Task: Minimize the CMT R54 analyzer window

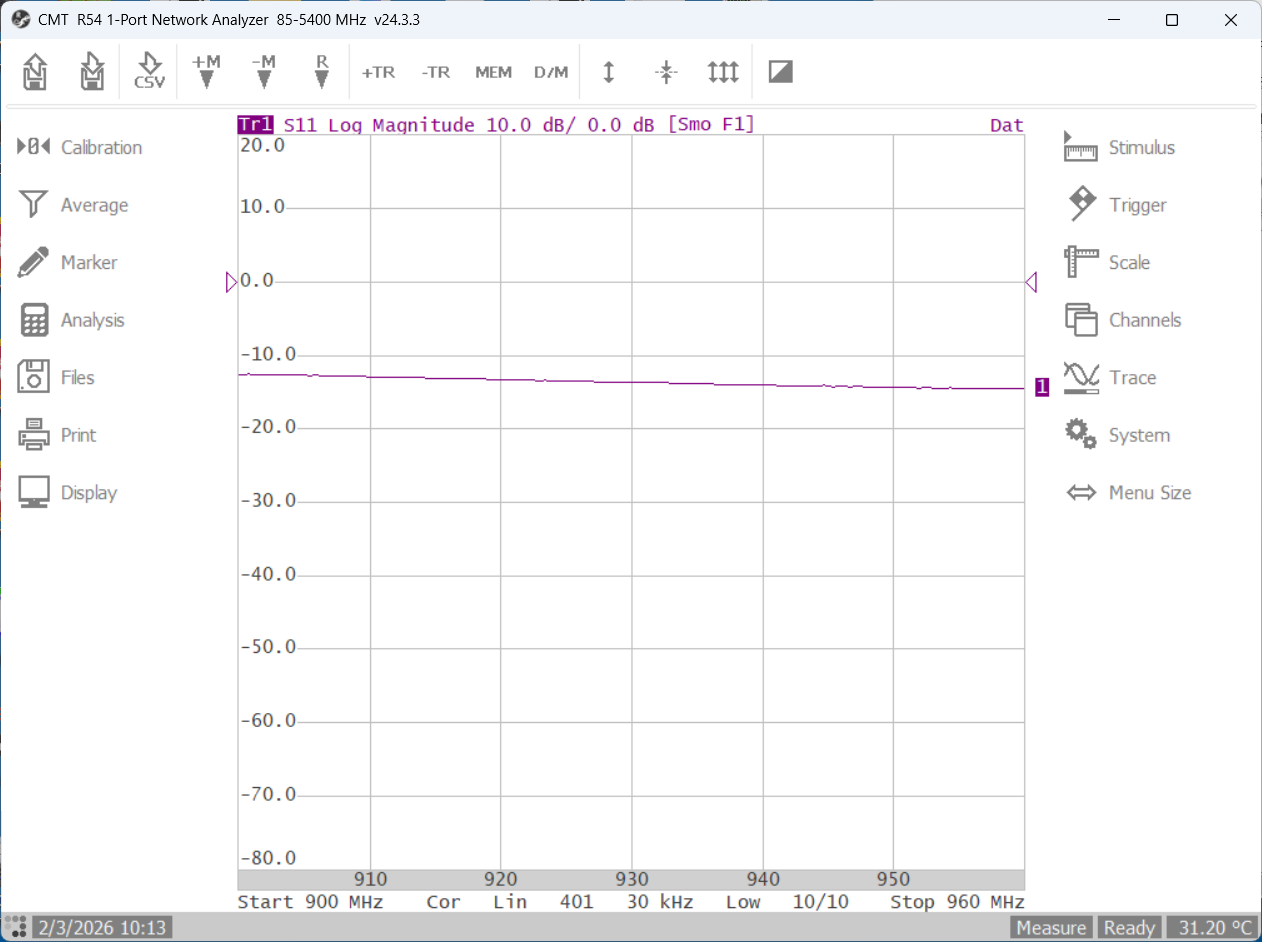Action: click(1113, 20)
